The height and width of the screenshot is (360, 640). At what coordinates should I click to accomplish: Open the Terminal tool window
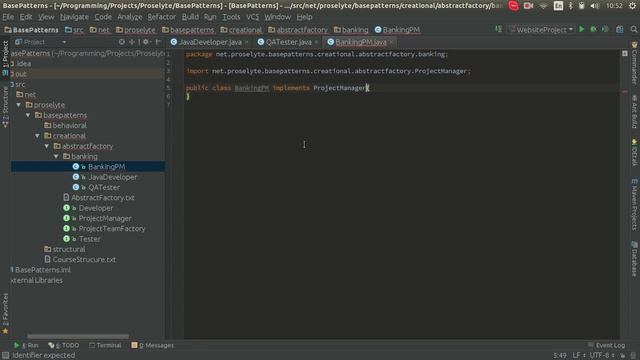105,345
